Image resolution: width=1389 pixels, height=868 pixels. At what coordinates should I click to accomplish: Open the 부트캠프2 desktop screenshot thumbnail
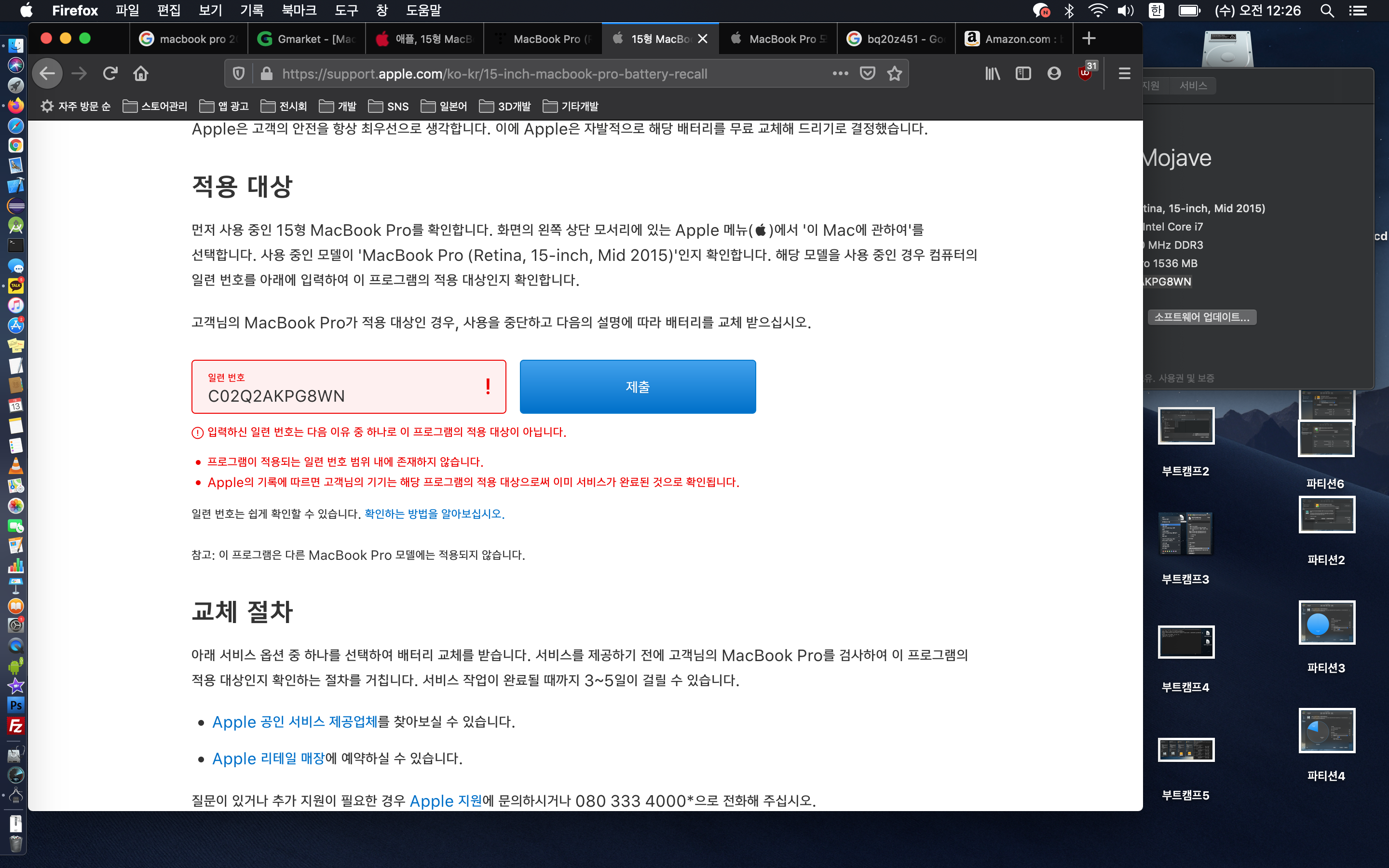click(x=1185, y=426)
